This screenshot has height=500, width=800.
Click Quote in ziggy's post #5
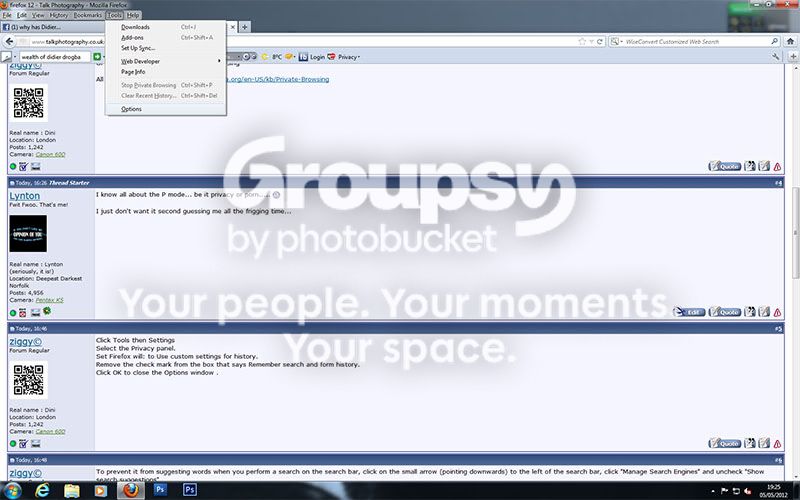[724, 443]
